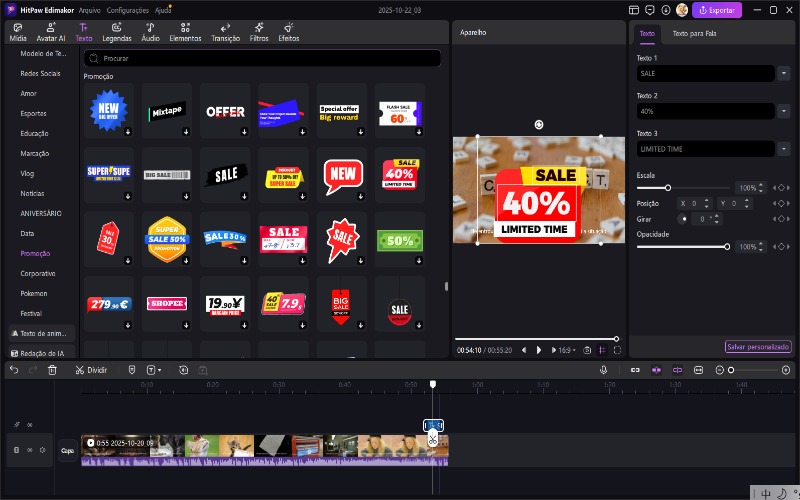Click Salvar personalizado button
800x500 pixels.
[x=758, y=347]
